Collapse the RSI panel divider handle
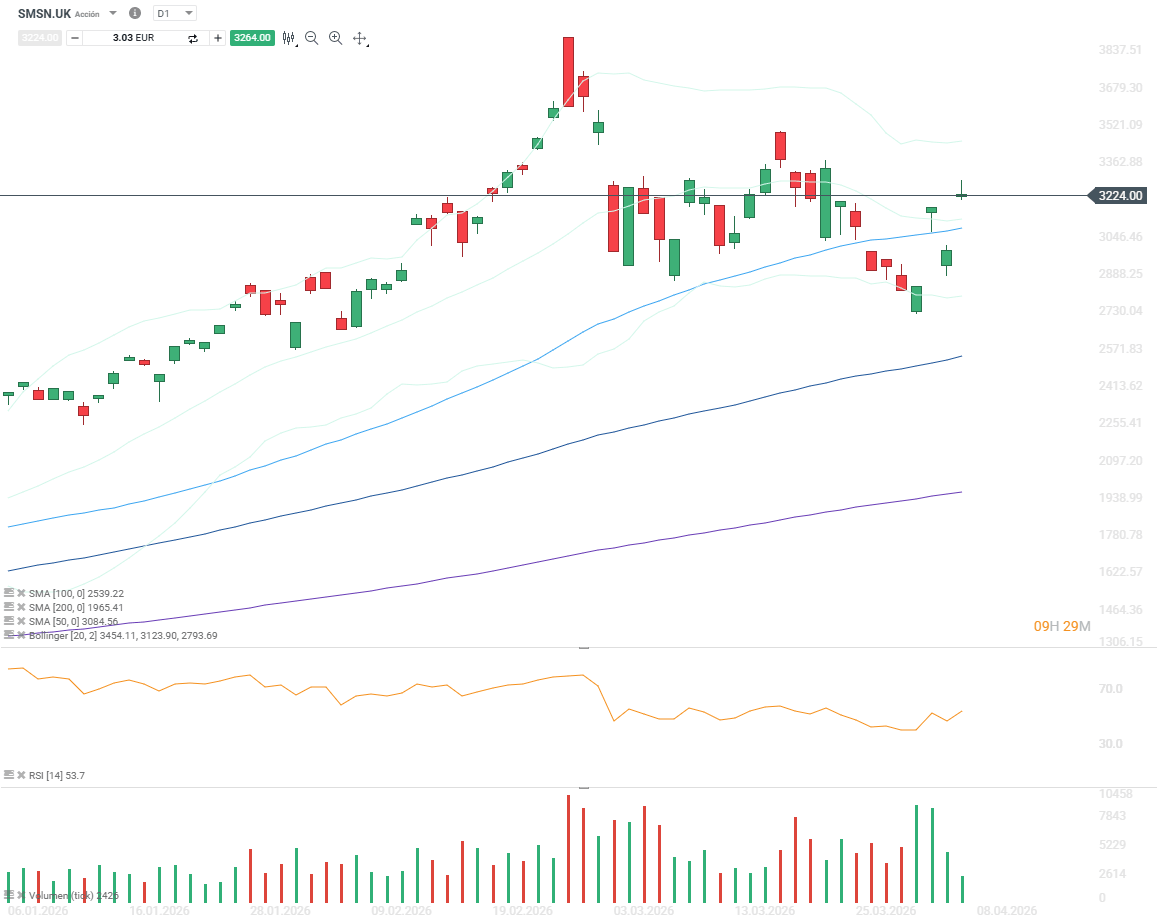The height and width of the screenshot is (923, 1157). point(584,648)
